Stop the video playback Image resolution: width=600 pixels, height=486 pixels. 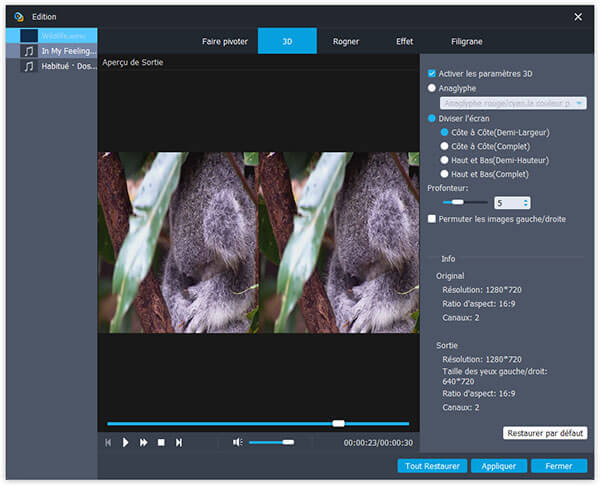point(161,442)
